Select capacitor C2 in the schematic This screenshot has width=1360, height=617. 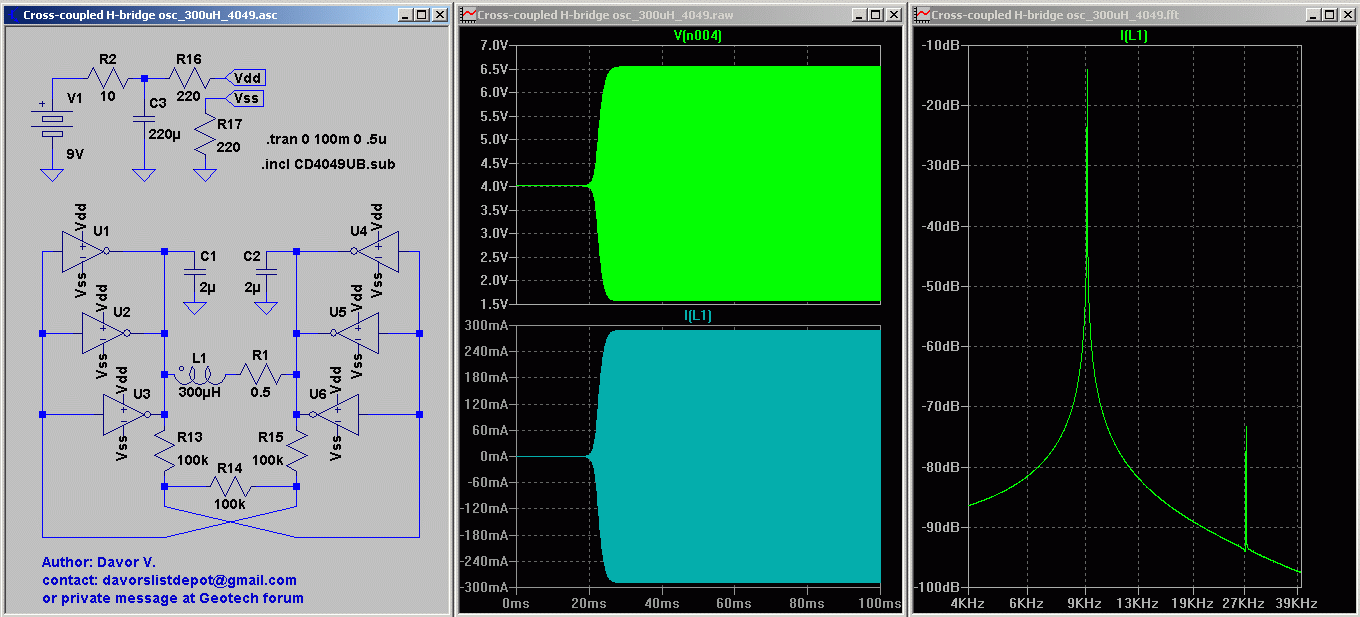click(x=266, y=272)
